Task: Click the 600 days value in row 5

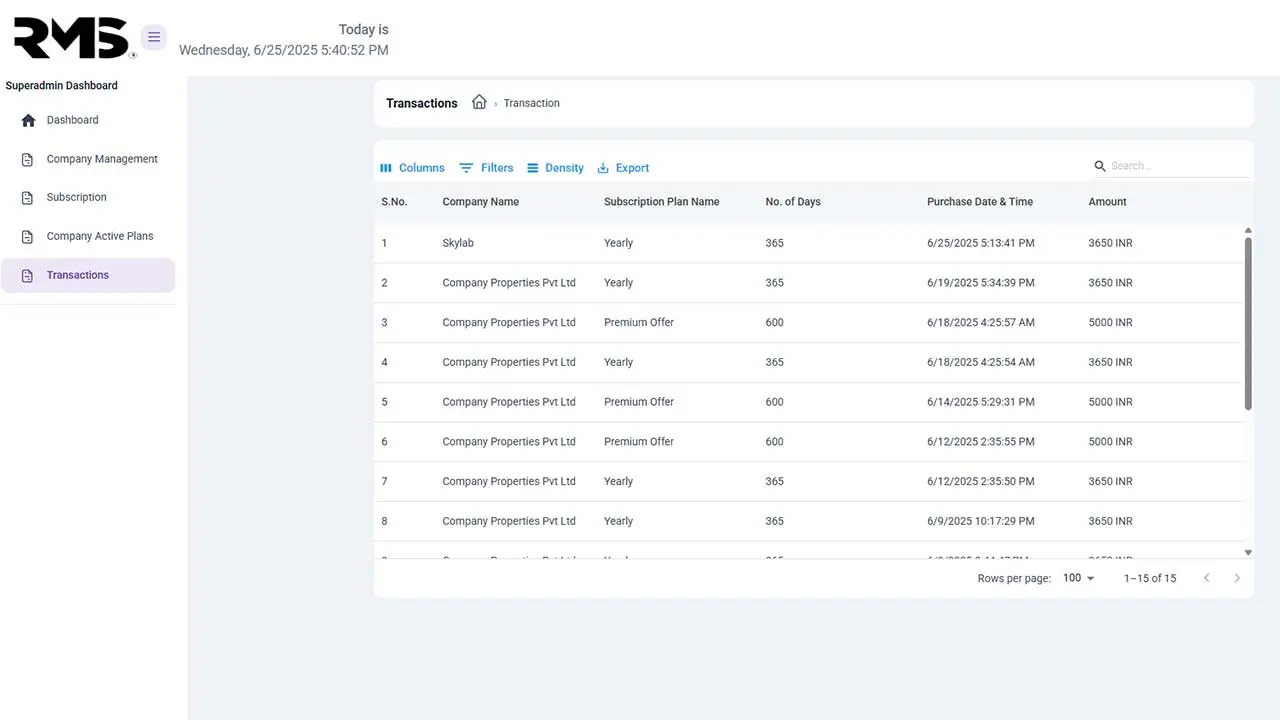Action: point(774,402)
